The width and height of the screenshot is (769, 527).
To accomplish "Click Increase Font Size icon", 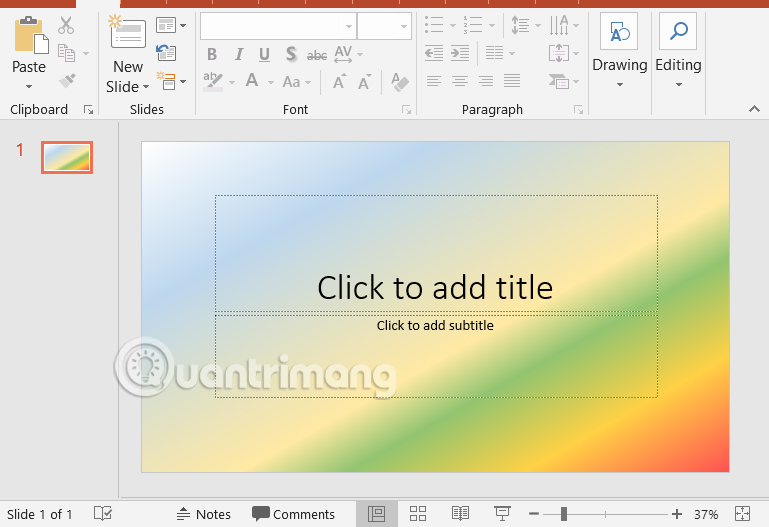I will click(339, 81).
